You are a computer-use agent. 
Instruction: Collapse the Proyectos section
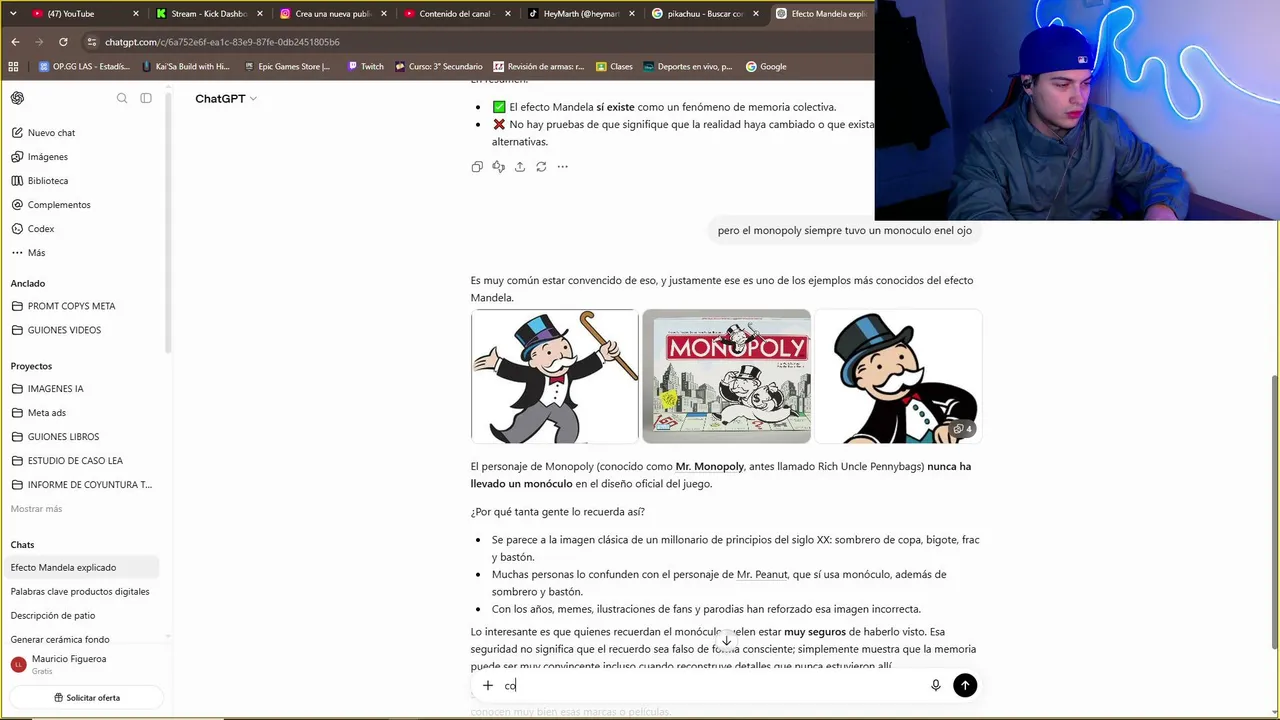(31, 366)
